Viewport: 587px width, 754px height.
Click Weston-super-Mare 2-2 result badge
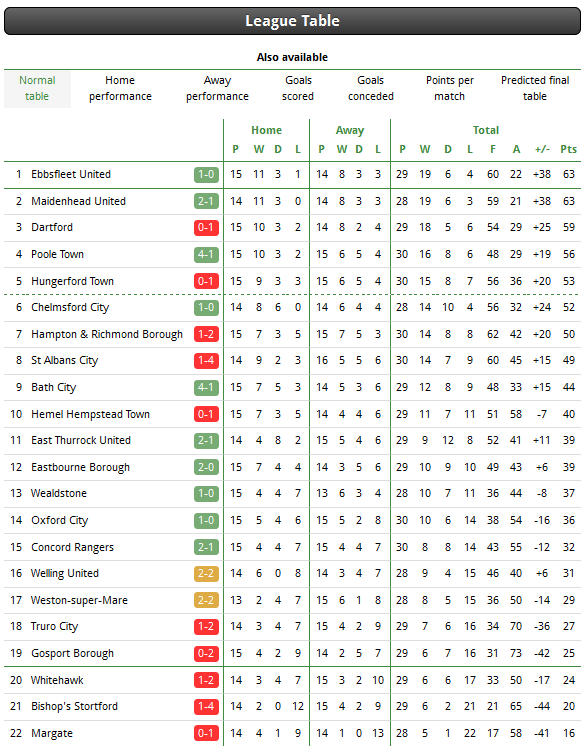(206, 601)
